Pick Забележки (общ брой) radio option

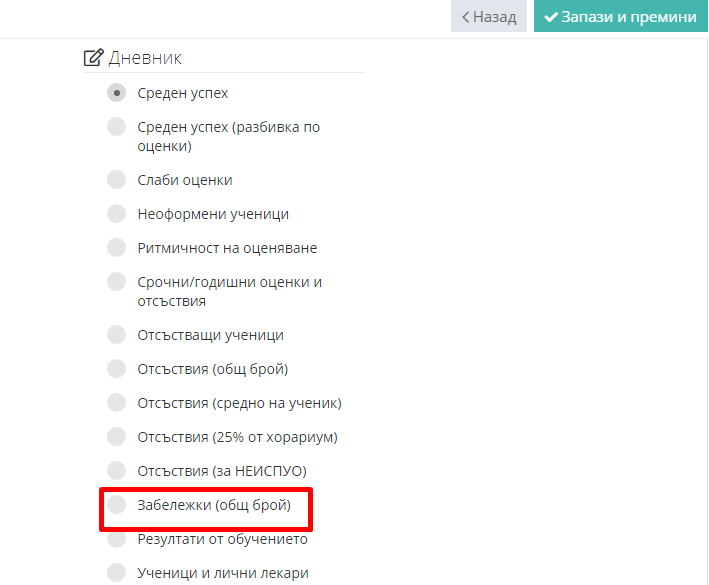click(x=116, y=505)
